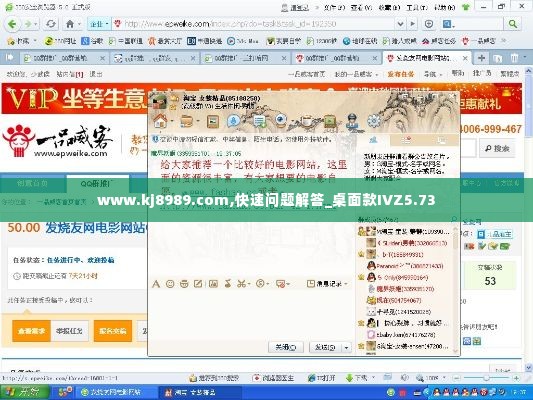Click the zoom in plus button near slider
Image resolution: width=533 pixels, height=400 pixels.
[x=516, y=378]
